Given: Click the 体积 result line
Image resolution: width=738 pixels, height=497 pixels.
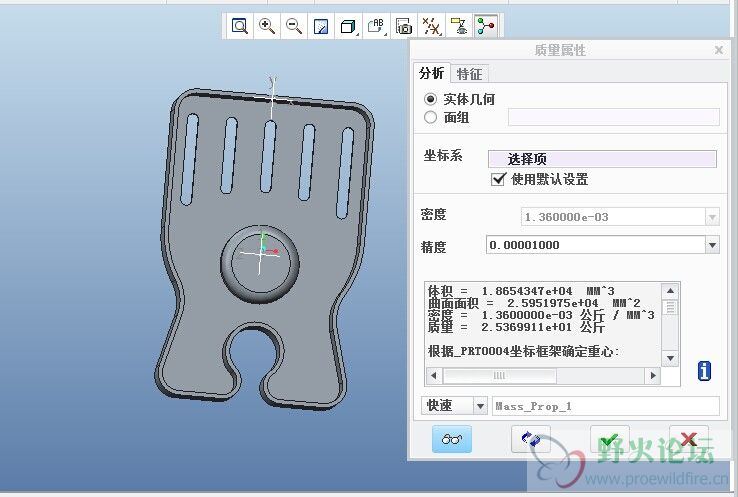Looking at the screenshot, I should click(x=521, y=291).
